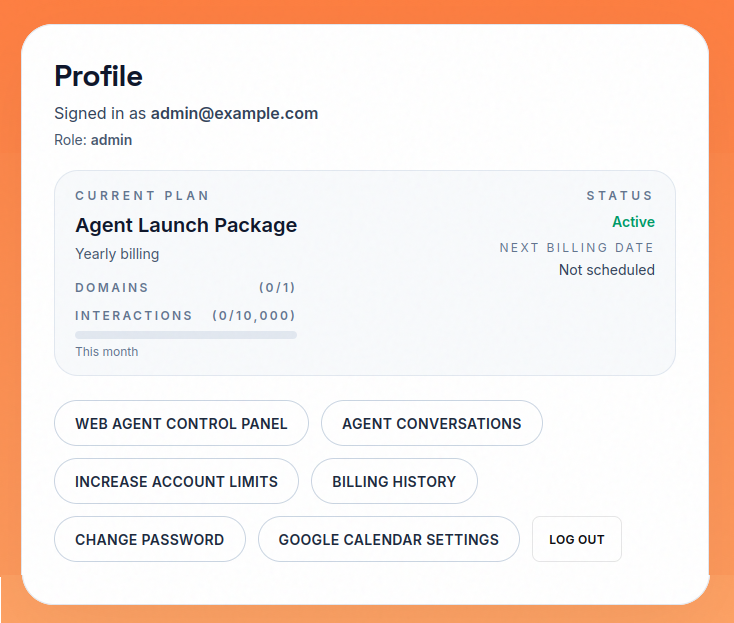Click the green Active status text
The image size is (734, 623).
pyautogui.click(x=633, y=222)
